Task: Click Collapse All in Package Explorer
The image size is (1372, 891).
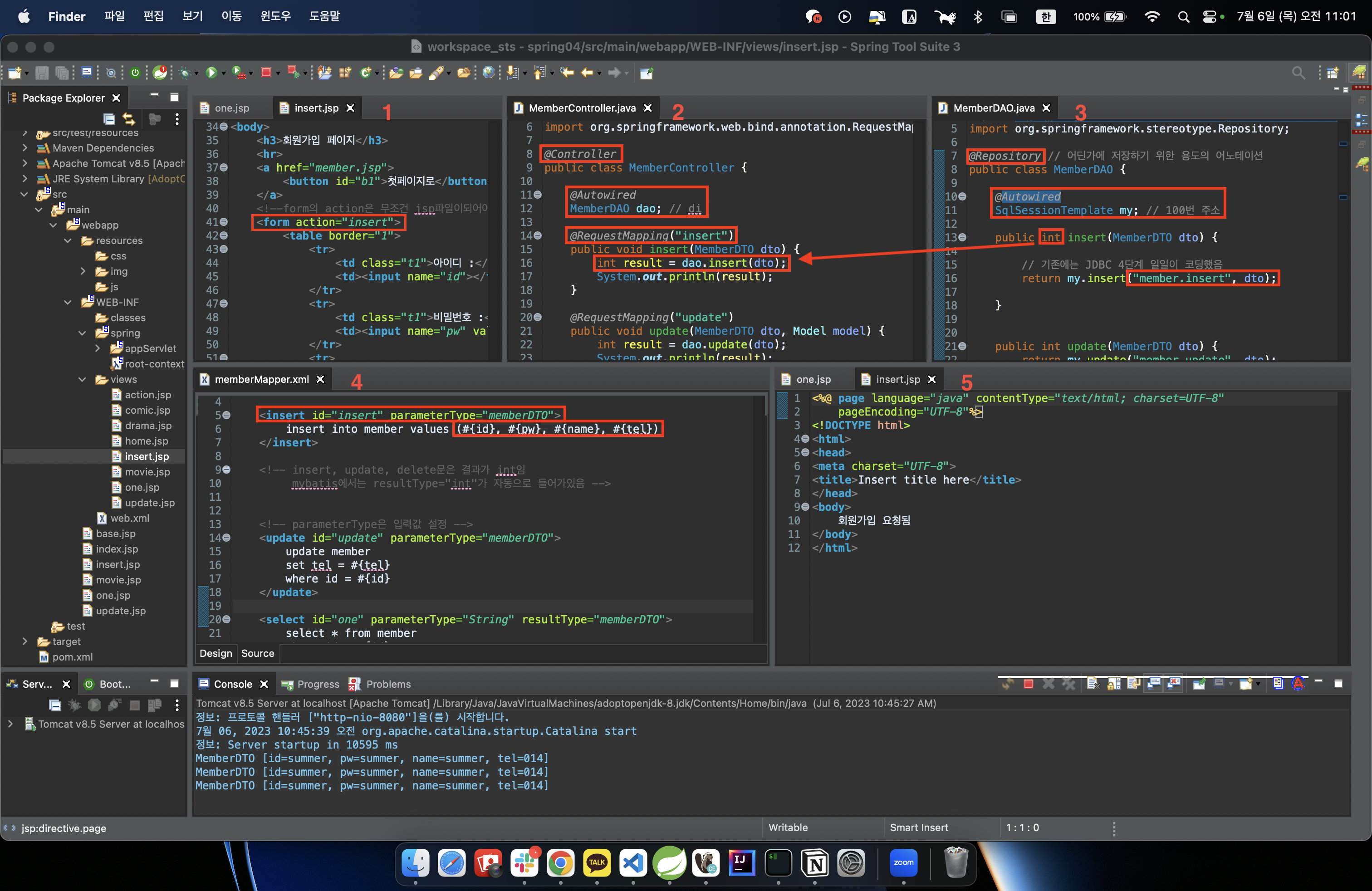Action: tap(109, 119)
